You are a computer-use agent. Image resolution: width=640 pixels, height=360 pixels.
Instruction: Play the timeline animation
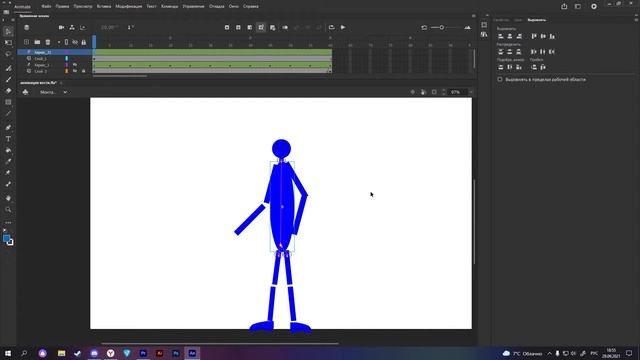pyautogui.click(x=343, y=27)
